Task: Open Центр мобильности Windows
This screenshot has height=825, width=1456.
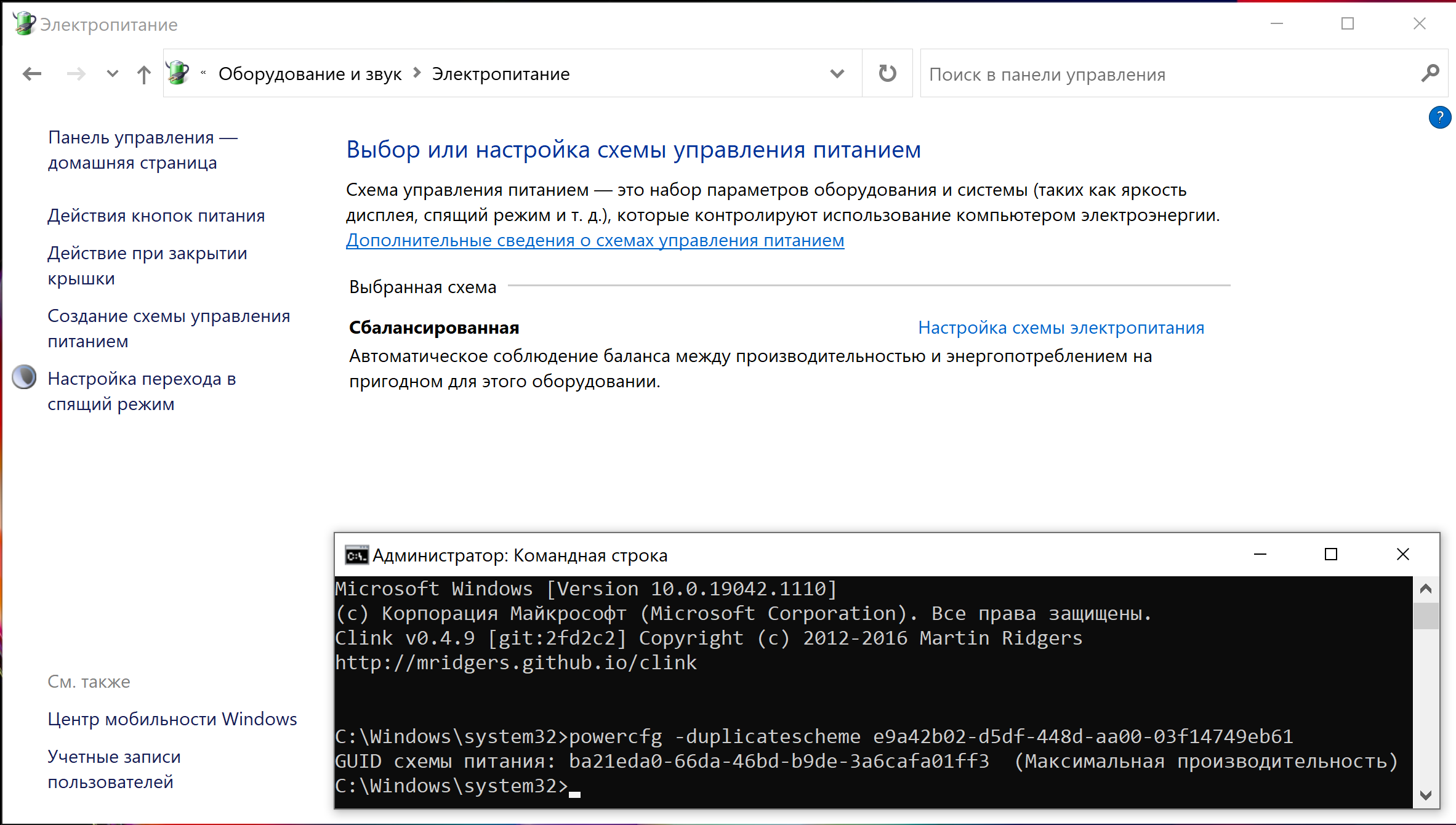Action: (172, 719)
